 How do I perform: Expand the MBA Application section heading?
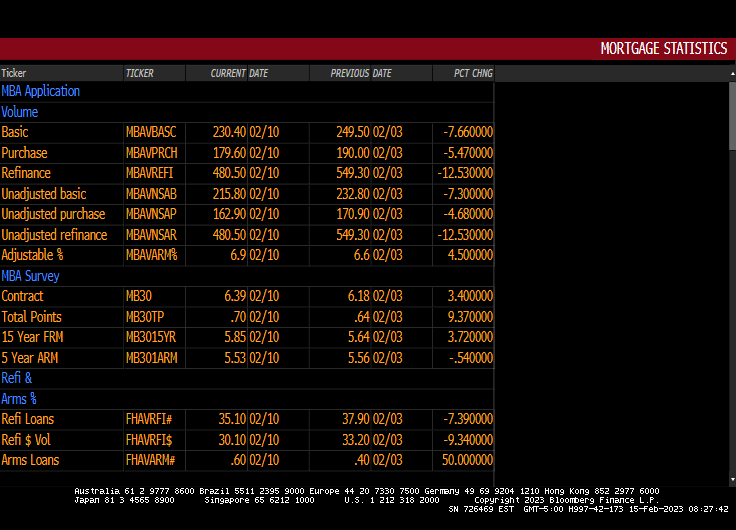pyautogui.click(x=41, y=91)
